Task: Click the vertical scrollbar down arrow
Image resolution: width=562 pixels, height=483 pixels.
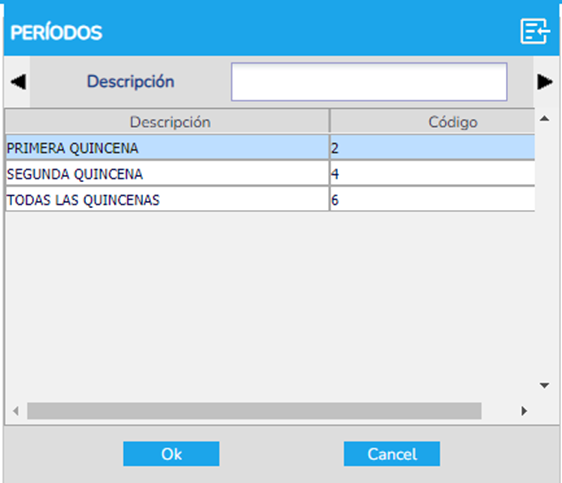Action: pyautogui.click(x=544, y=386)
